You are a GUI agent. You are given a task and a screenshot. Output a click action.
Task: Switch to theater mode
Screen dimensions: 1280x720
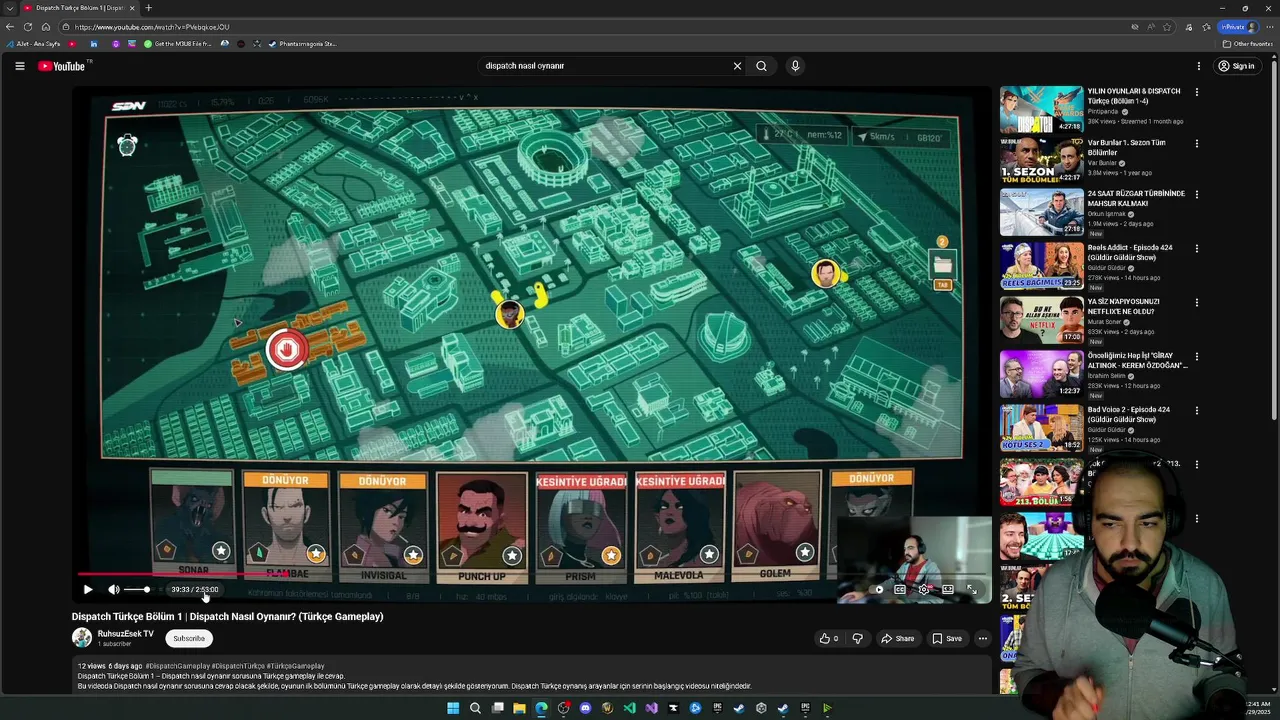[948, 589]
